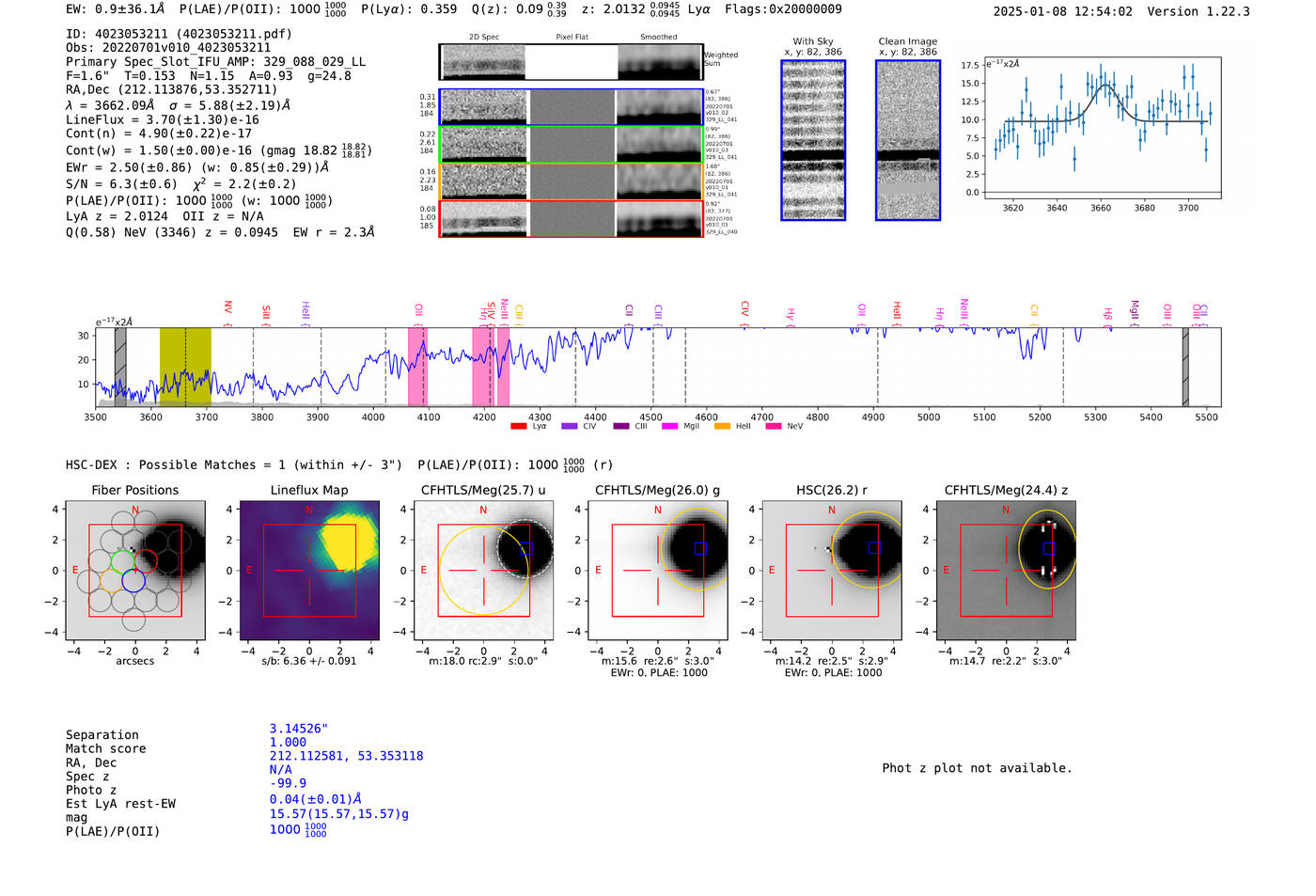Click the yellow-green blob in Lineflux Map
This screenshot has height=896, width=1316.
click(350, 538)
